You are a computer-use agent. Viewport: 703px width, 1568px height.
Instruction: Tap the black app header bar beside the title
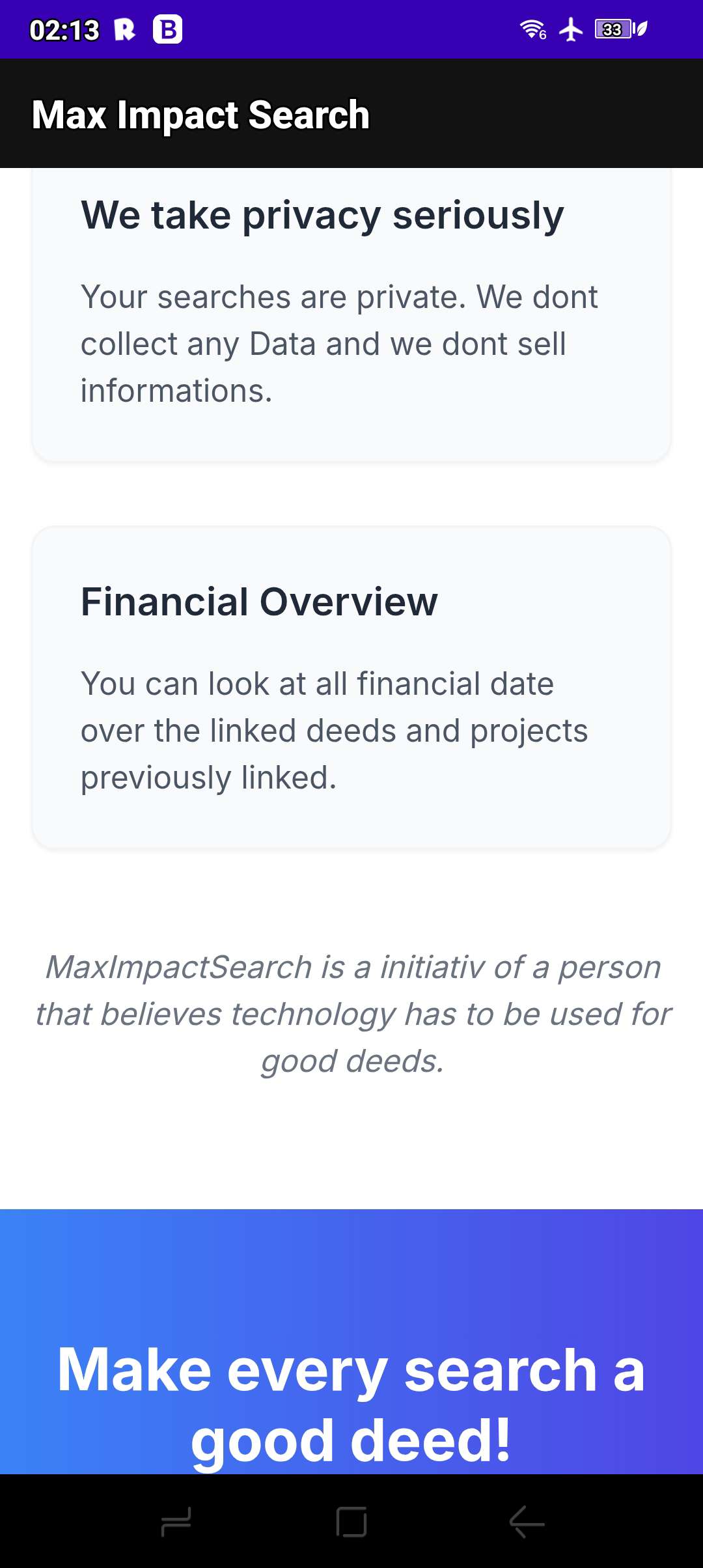534,115
